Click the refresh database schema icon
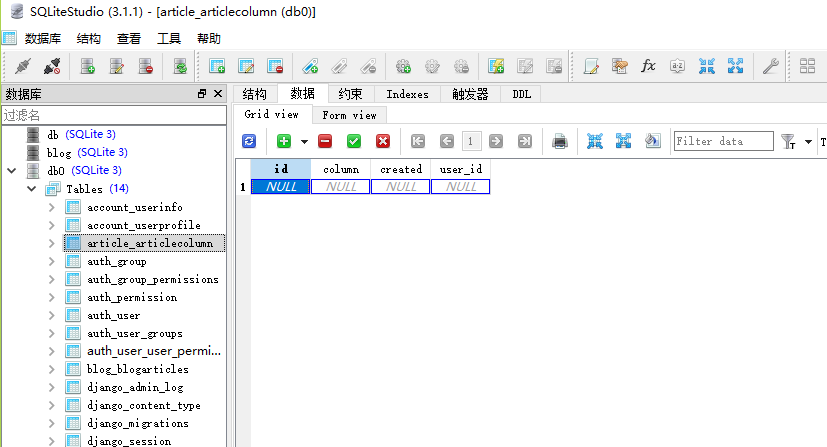This screenshot has height=447, width=827. (180, 66)
